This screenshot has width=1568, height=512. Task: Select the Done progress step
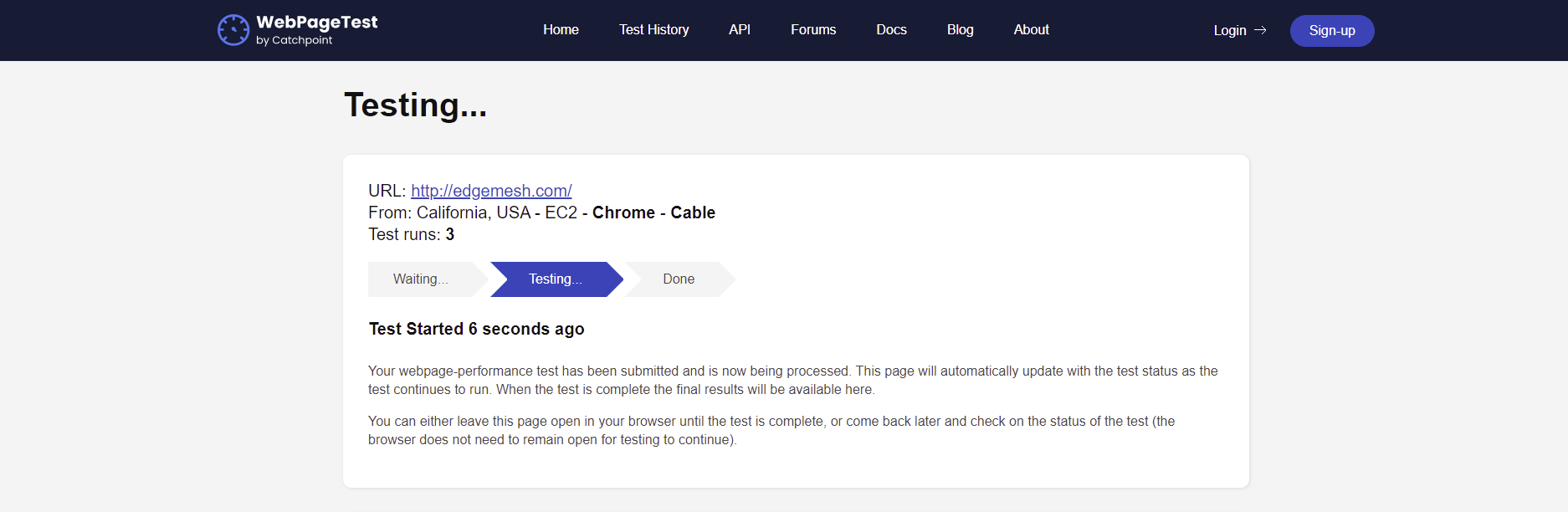(x=679, y=279)
